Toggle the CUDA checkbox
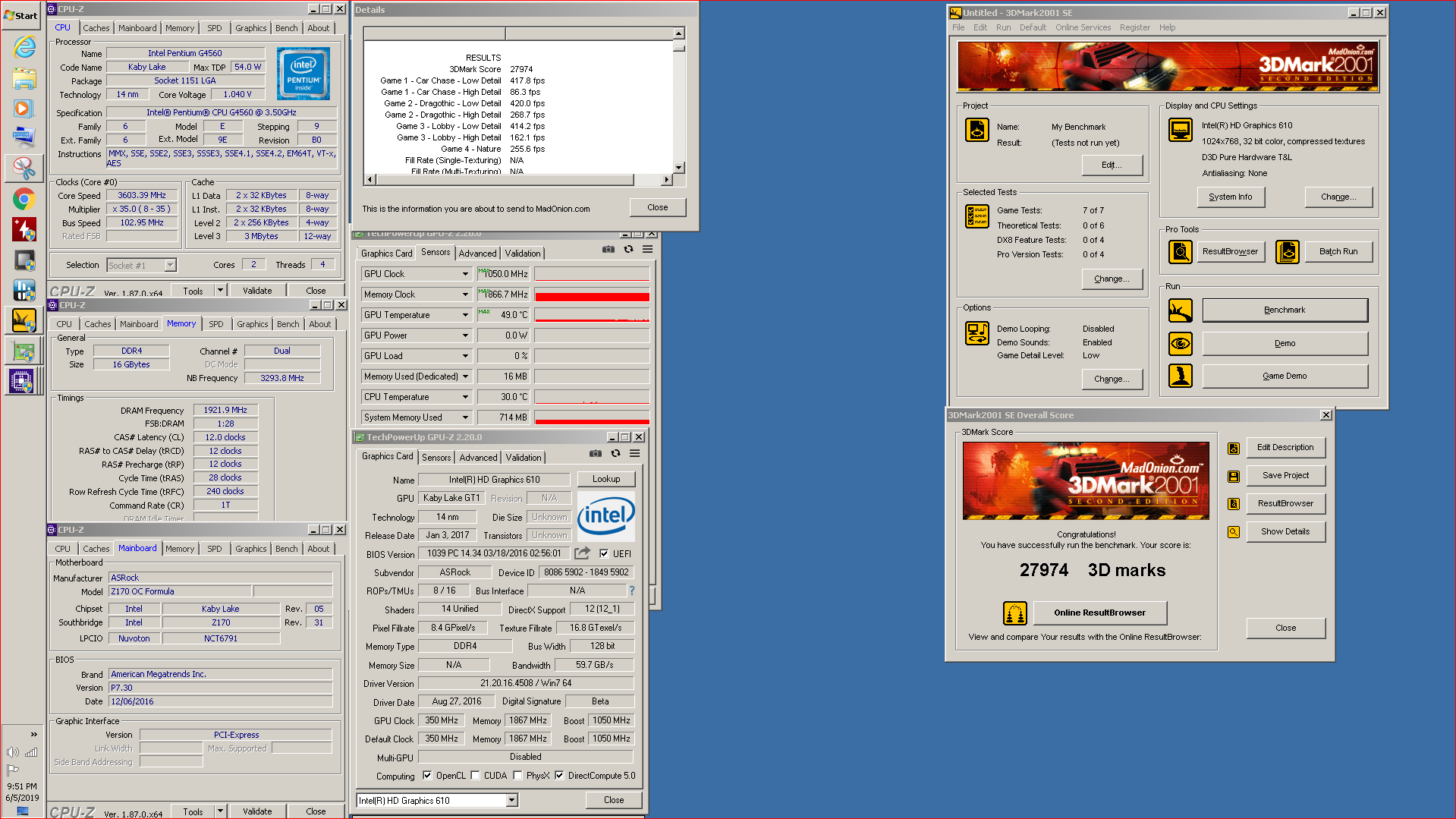 pos(475,775)
